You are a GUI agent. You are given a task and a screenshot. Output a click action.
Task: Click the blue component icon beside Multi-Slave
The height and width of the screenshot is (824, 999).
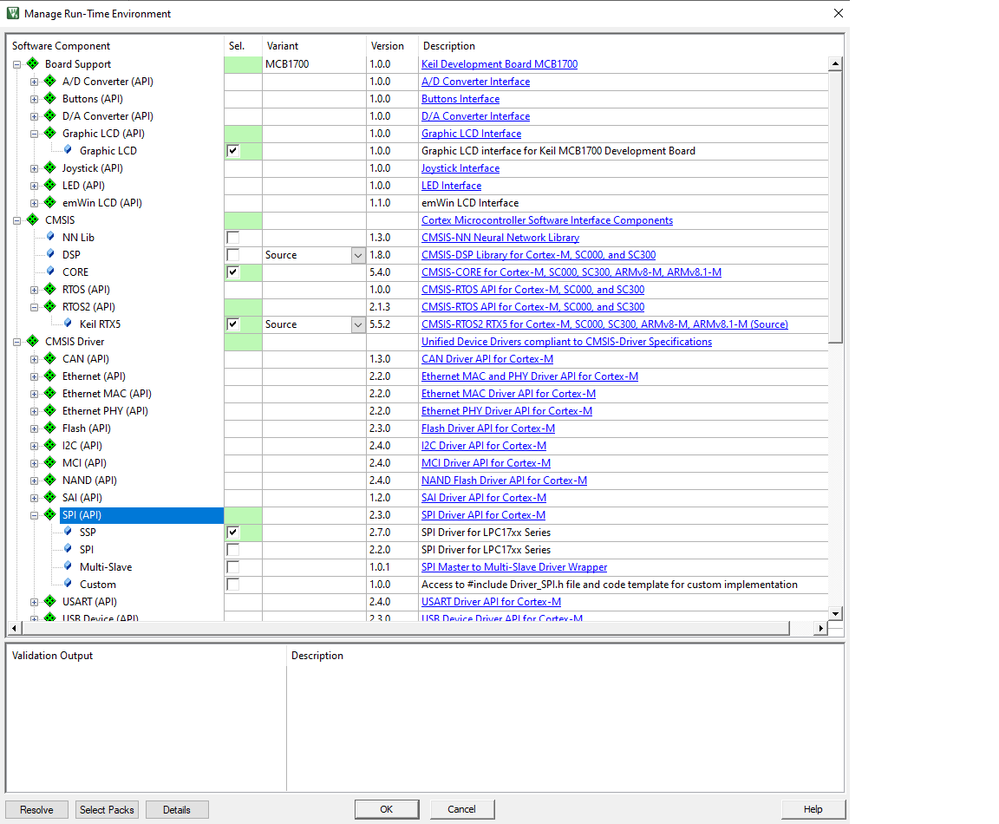(68, 566)
